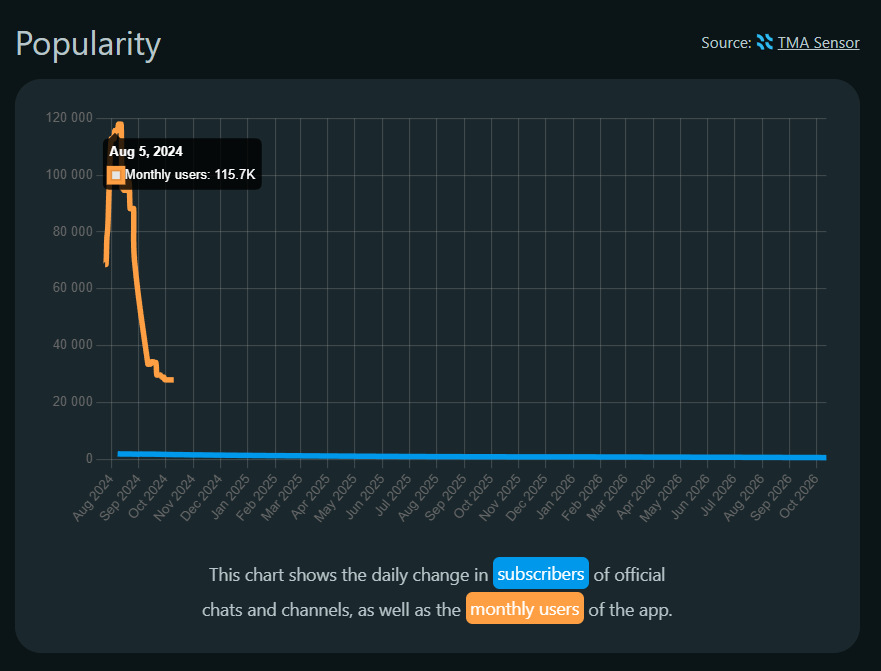The width and height of the screenshot is (881, 671).
Task: Click the TMA Sensor logo icon
Action: [765, 42]
